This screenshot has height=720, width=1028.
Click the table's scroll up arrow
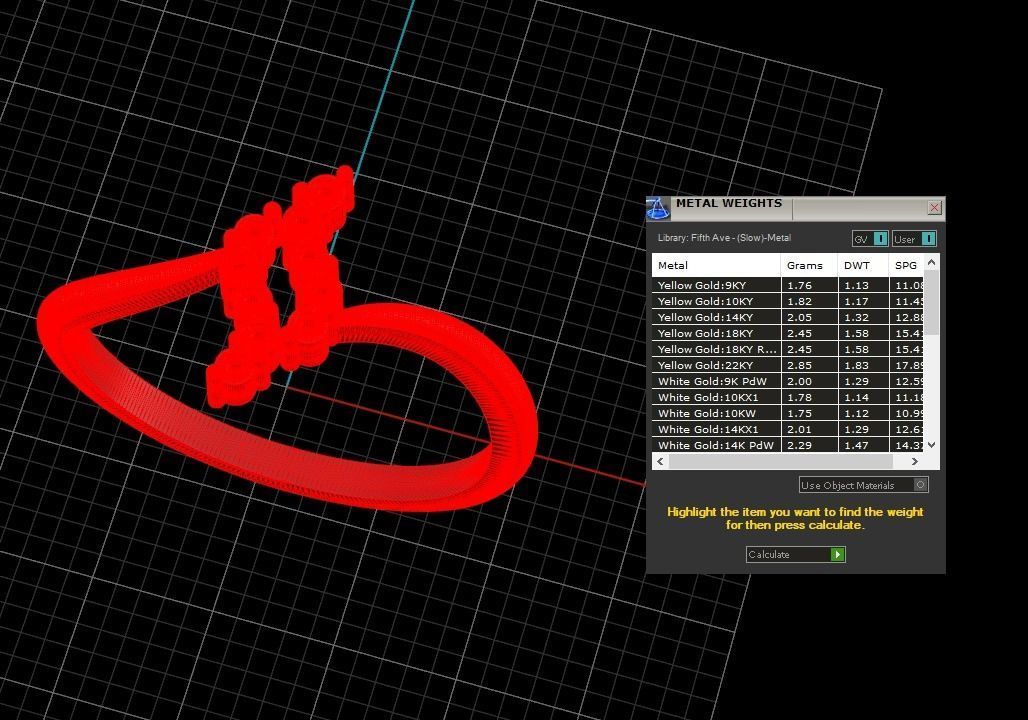[932, 262]
